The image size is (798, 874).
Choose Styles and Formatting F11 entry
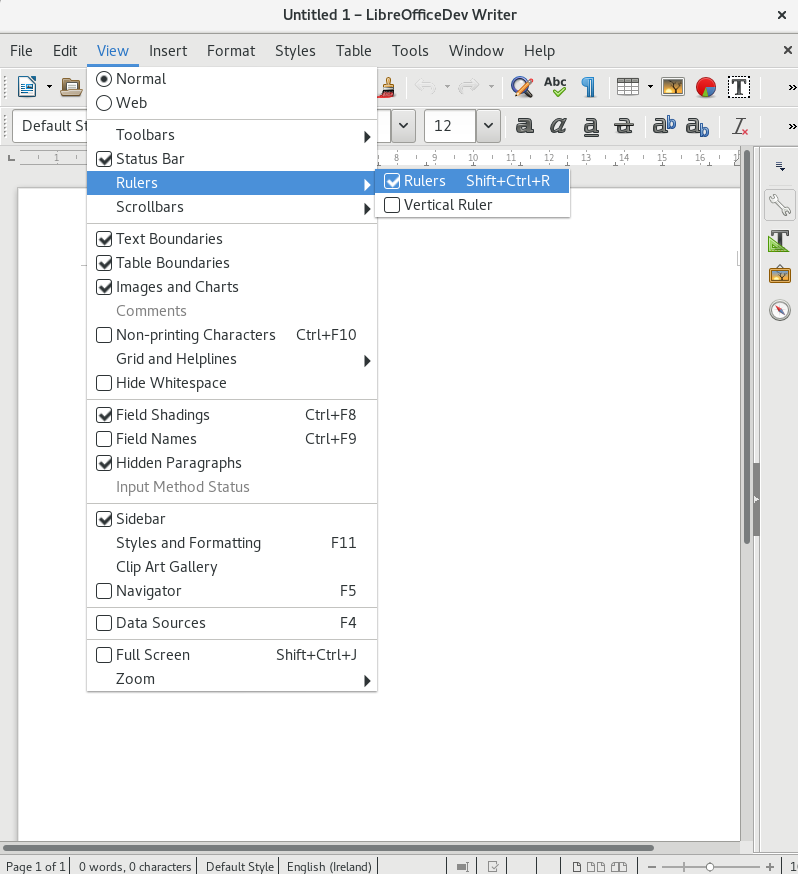231,543
